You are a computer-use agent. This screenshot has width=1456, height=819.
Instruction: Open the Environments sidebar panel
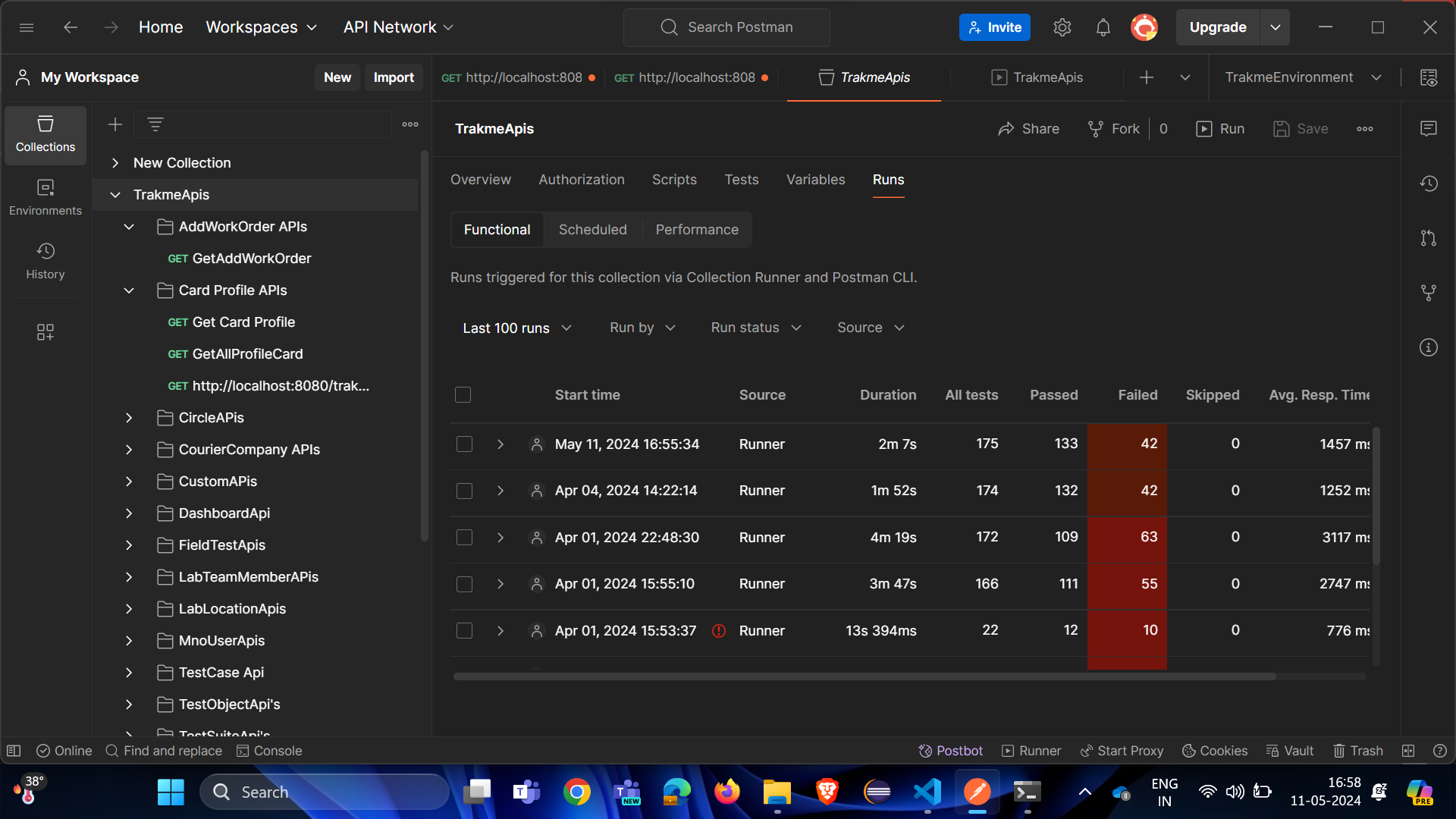click(45, 198)
